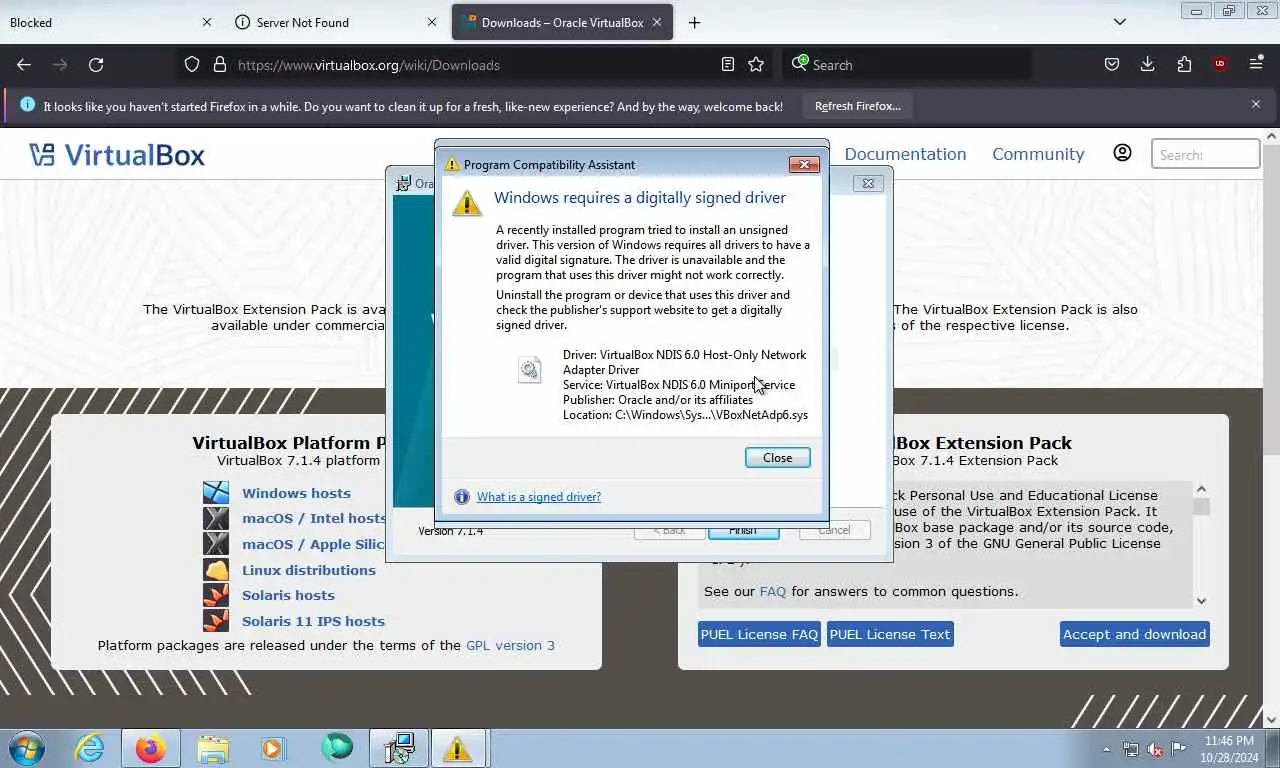Close the Program Compatibility Assistant dialog via Close button
Screen dimensions: 1280x768
pyautogui.click(x=777, y=457)
